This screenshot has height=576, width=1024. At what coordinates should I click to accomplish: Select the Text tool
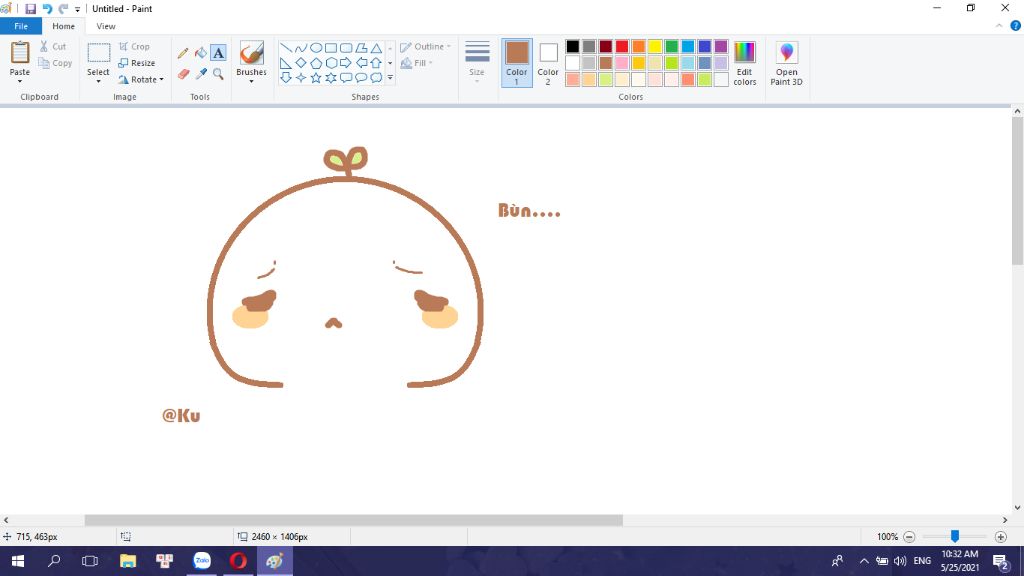coord(218,53)
